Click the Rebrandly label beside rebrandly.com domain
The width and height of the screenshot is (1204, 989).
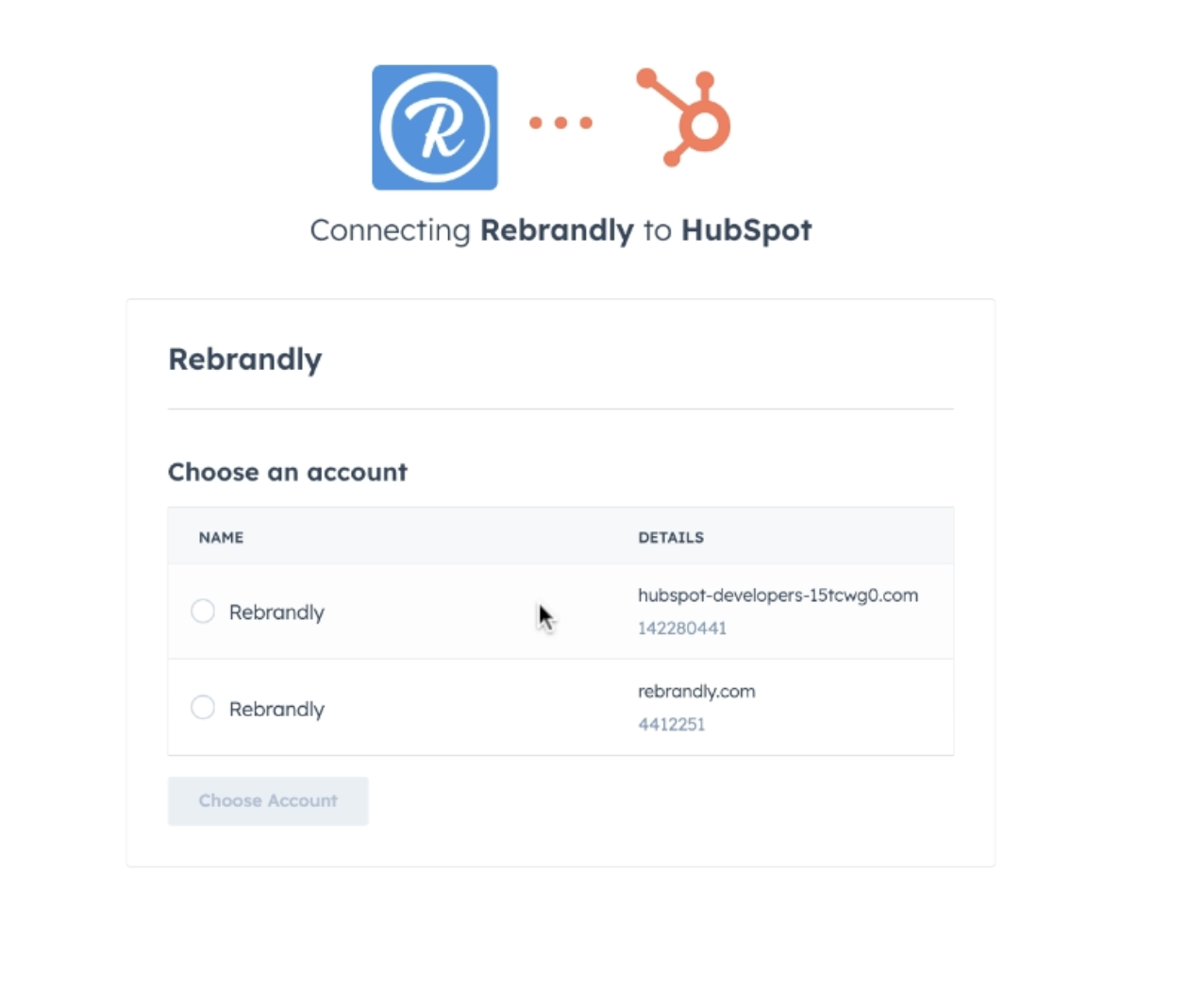click(x=276, y=710)
